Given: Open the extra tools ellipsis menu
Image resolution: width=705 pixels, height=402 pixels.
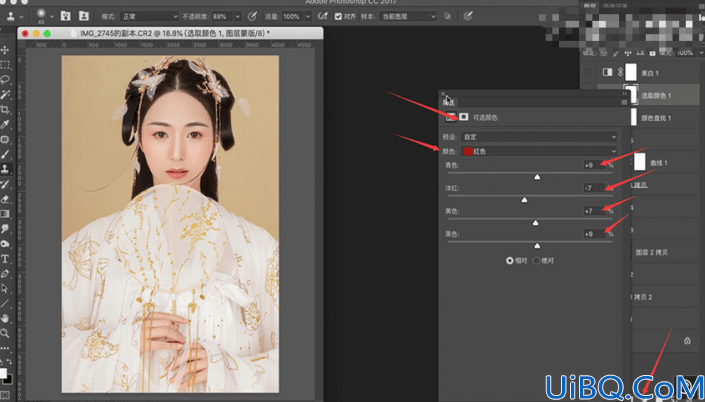Looking at the screenshot, I should point(4,348).
